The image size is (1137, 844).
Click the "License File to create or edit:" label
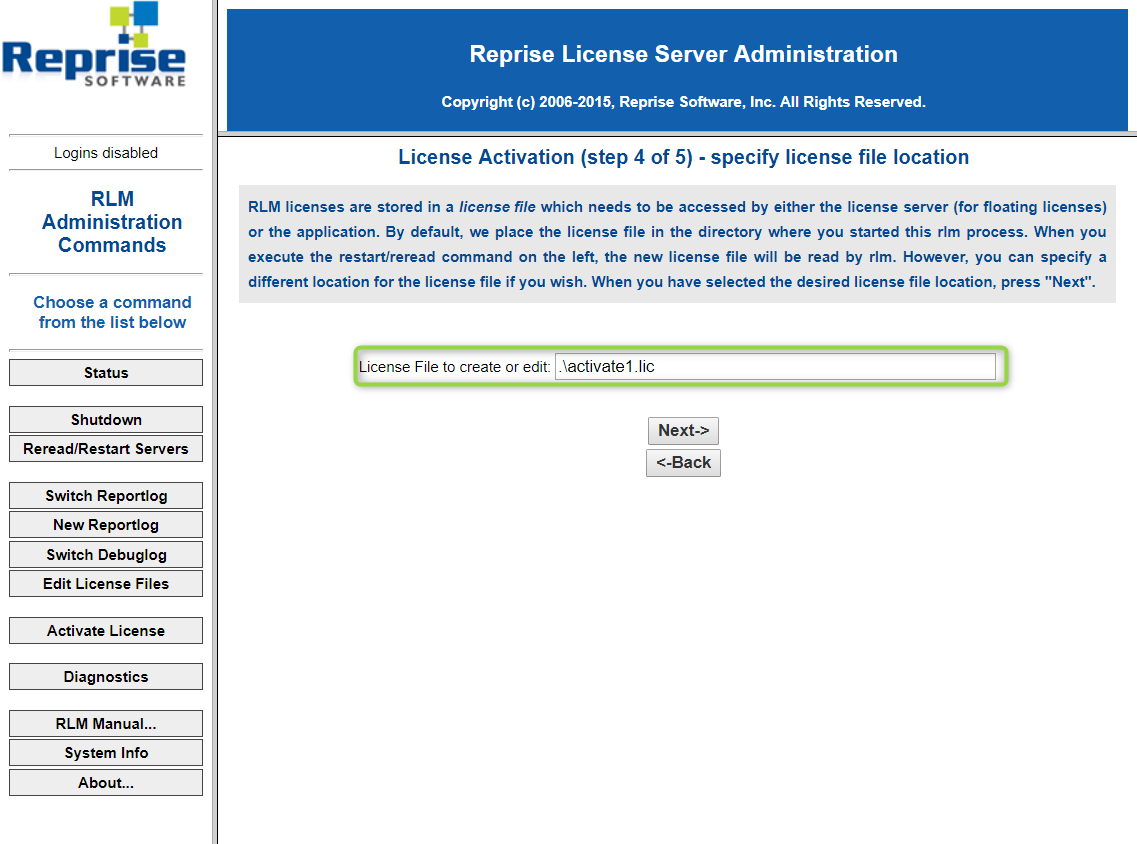tap(455, 367)
